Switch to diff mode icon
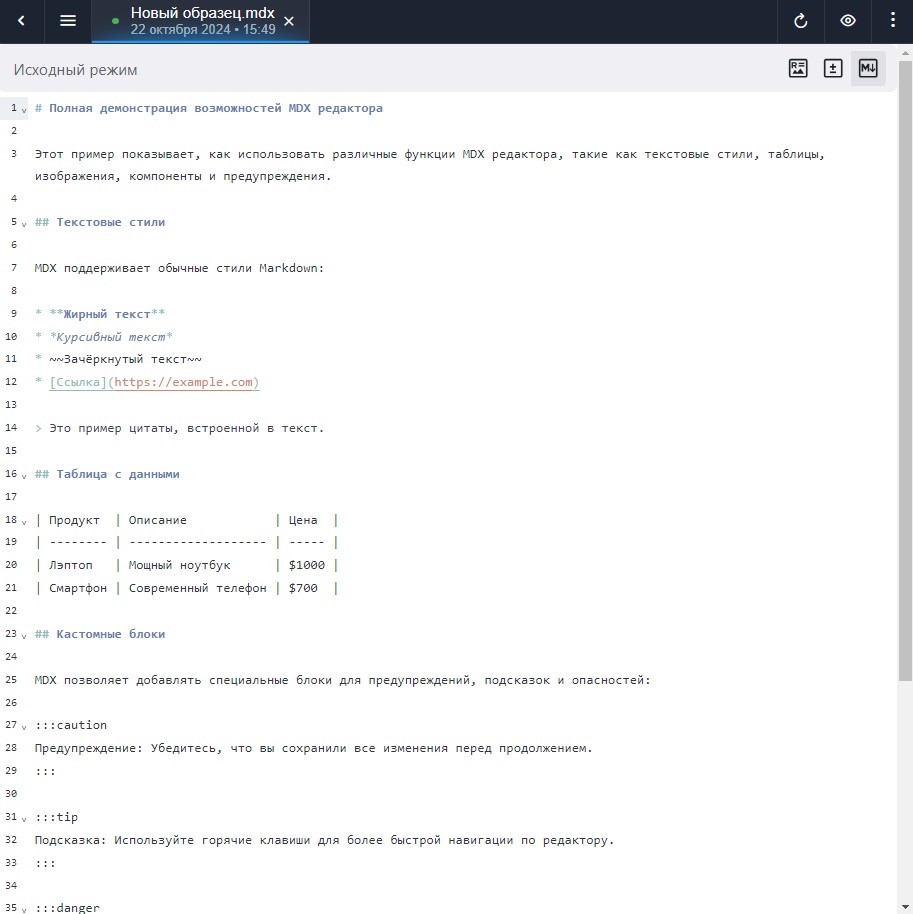Viewport: 913px width, 914px height. (833, 68)
